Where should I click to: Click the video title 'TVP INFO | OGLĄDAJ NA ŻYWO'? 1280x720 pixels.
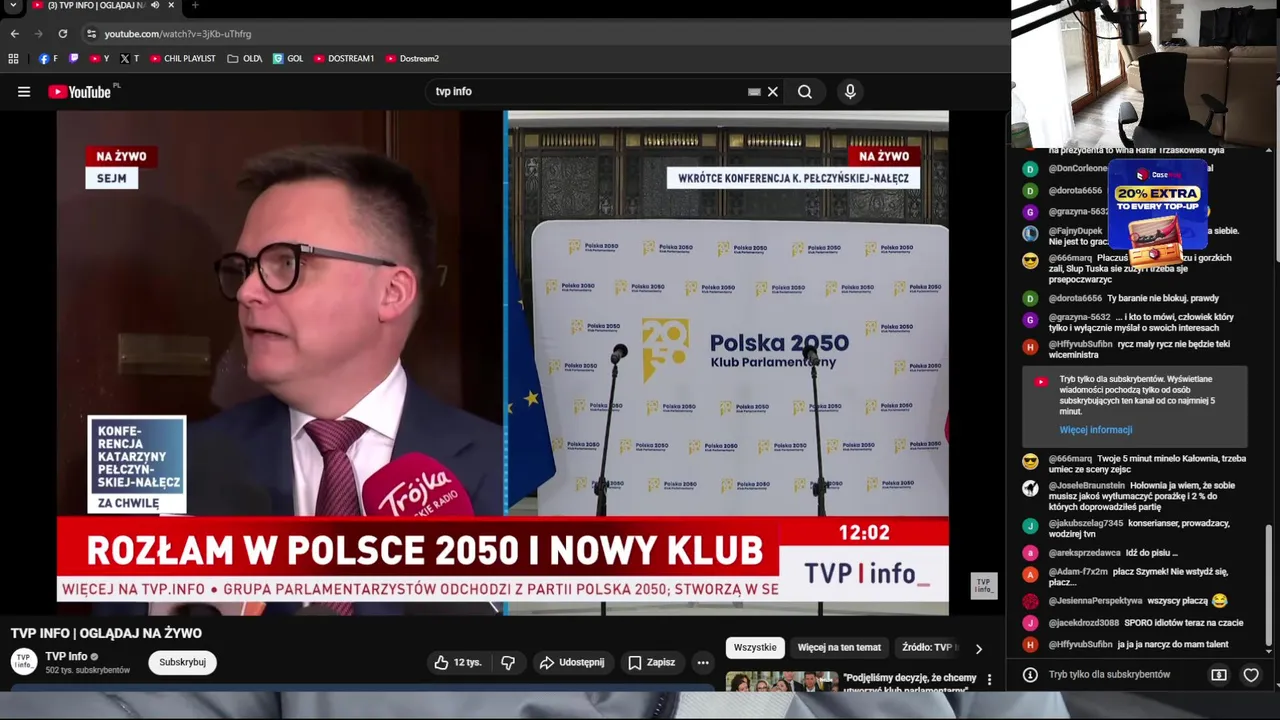[106, 633]
